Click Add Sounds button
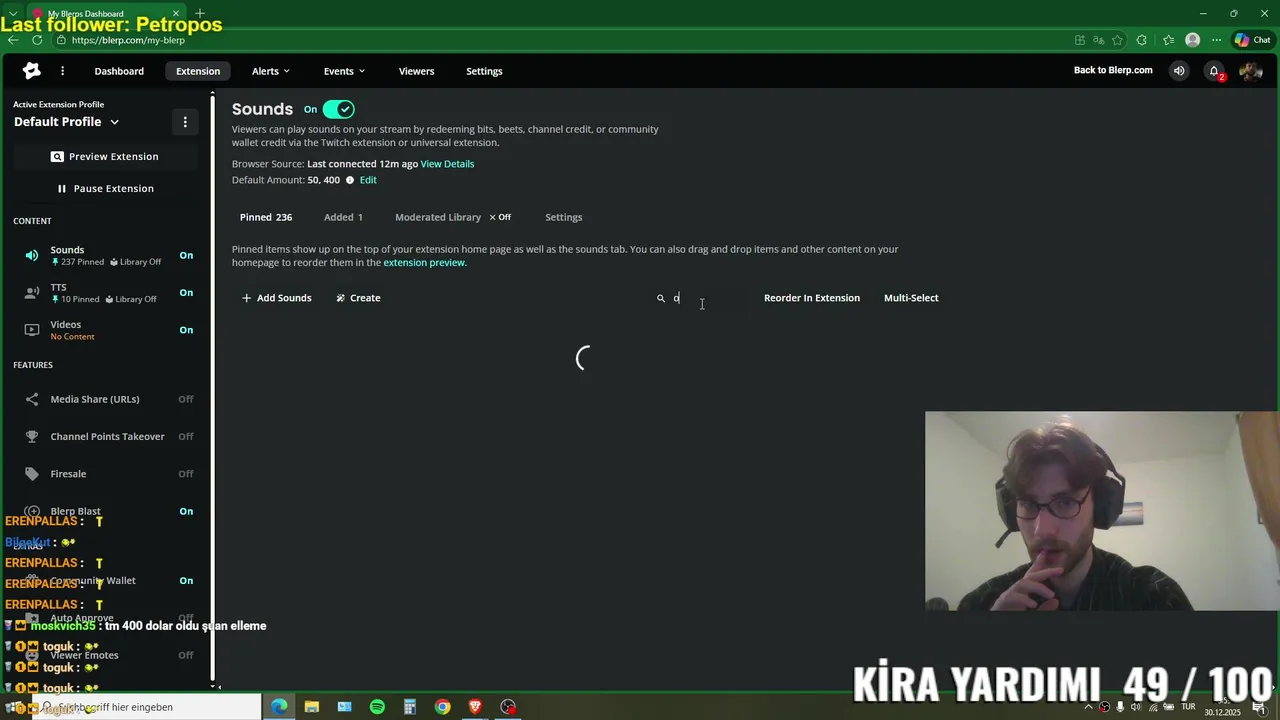 (276, 298)
